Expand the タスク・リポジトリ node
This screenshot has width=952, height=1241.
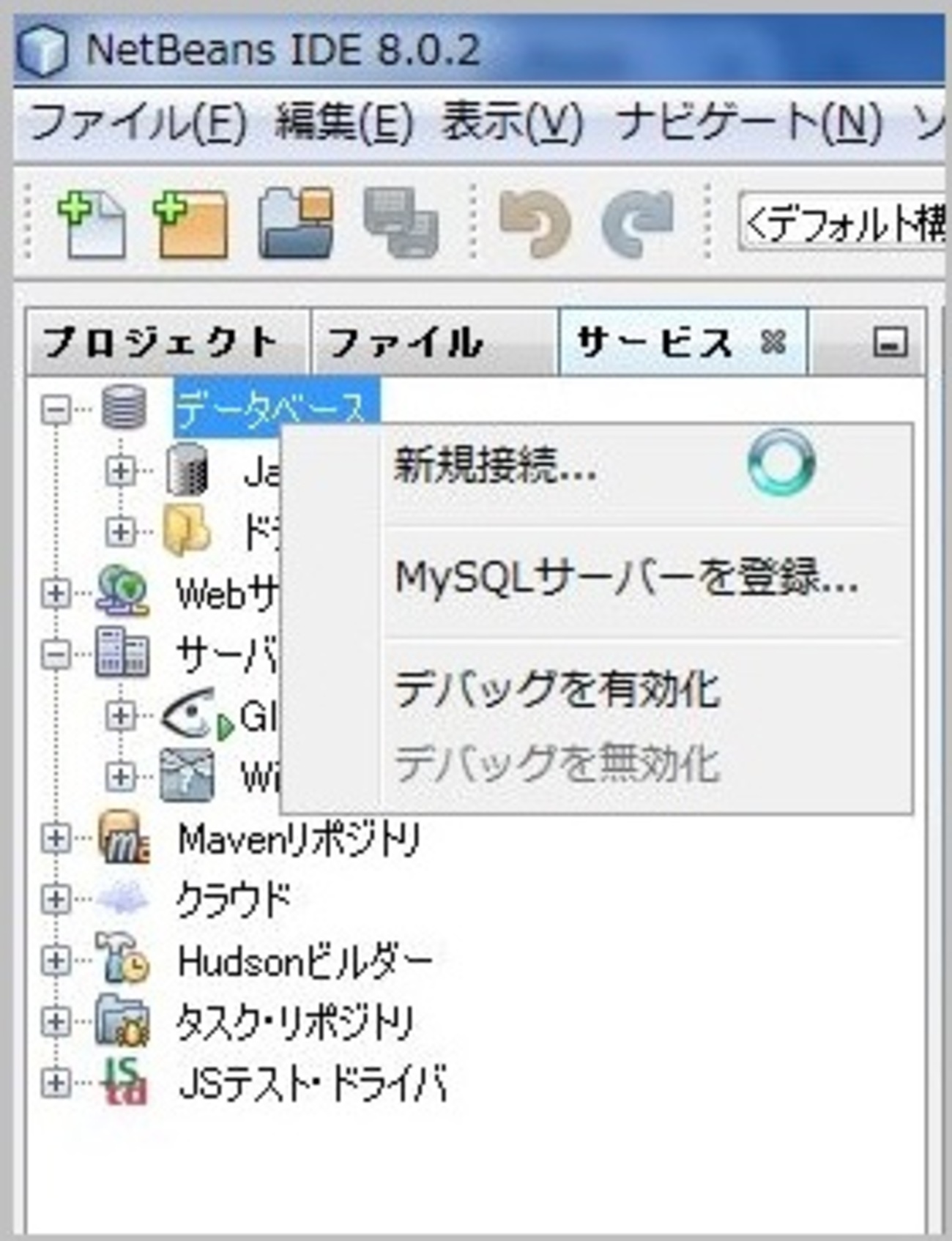click(x=56, y=1022)
